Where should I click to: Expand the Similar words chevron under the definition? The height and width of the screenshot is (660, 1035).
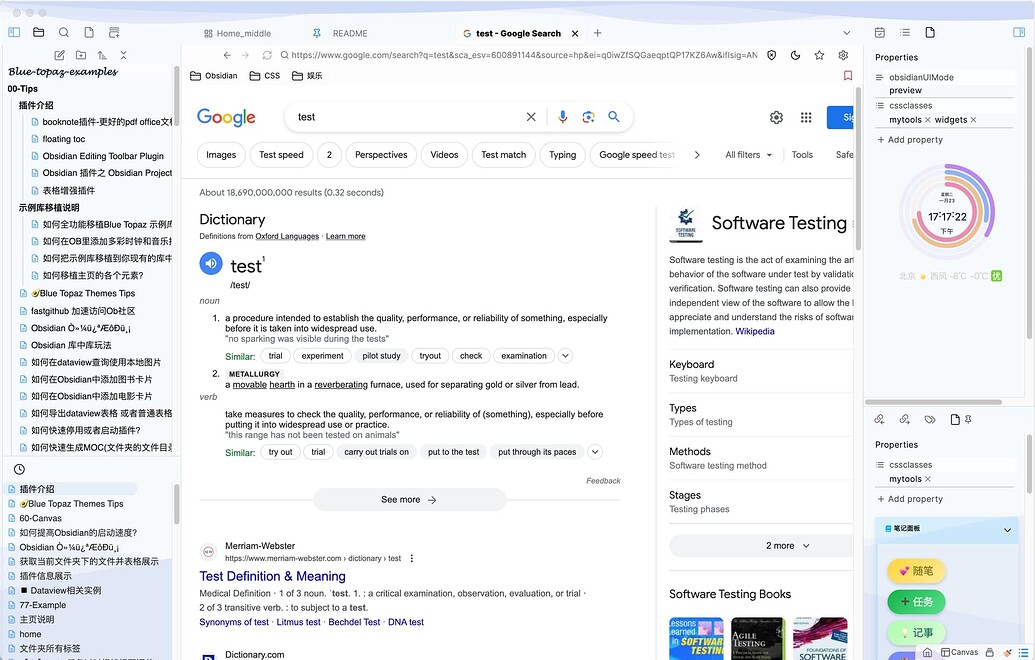click(565, 355)
